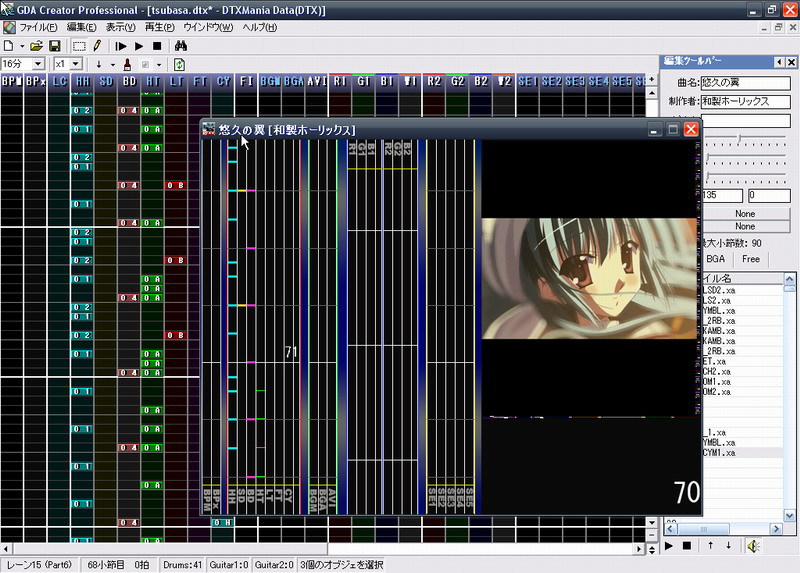Screen dimensions: 800x573
Task: Expand dropdown beside the grayed checkbox icon
Action: pos(159,64)
